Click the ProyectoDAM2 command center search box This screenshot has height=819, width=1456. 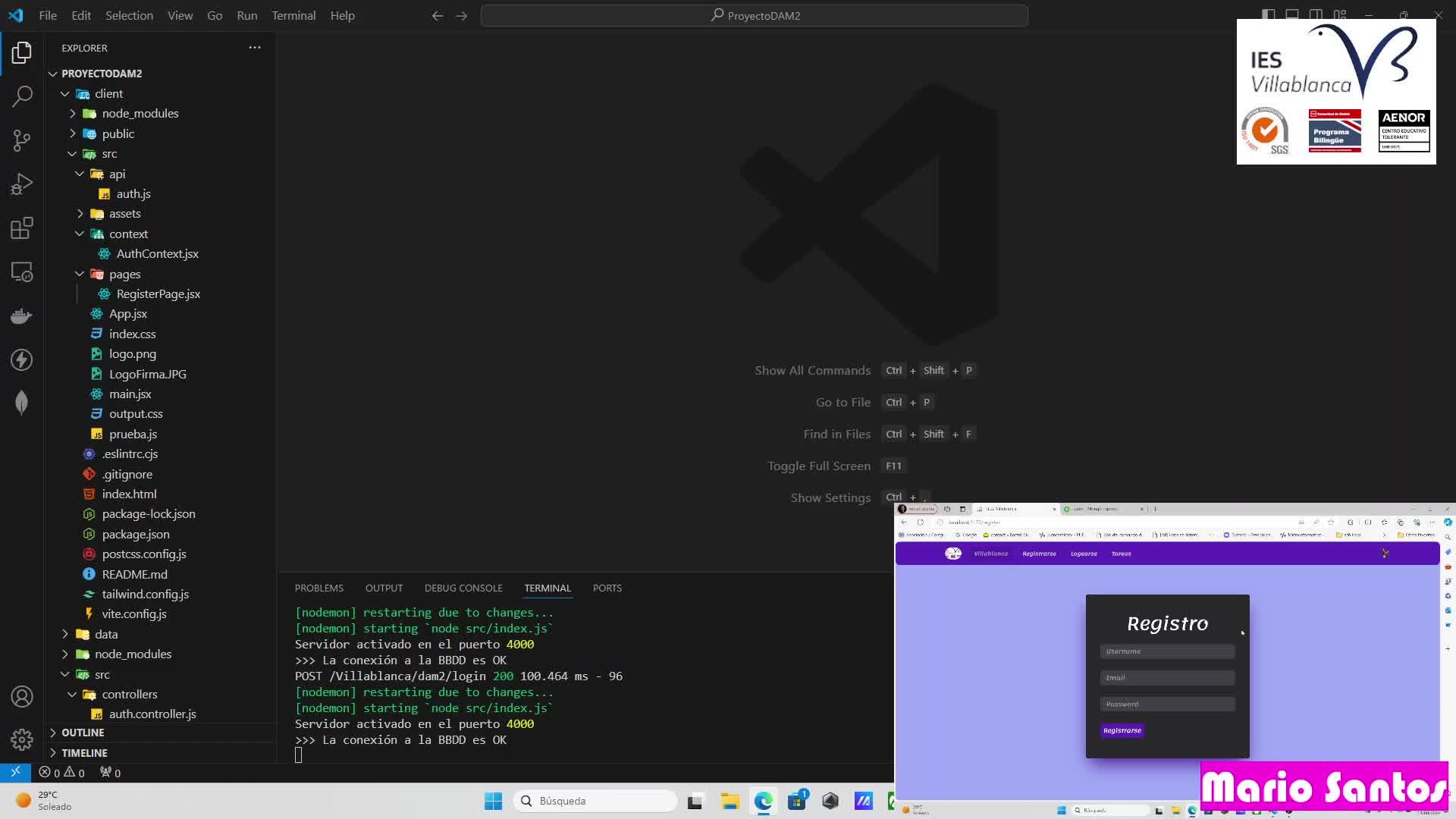pos(755,15)
